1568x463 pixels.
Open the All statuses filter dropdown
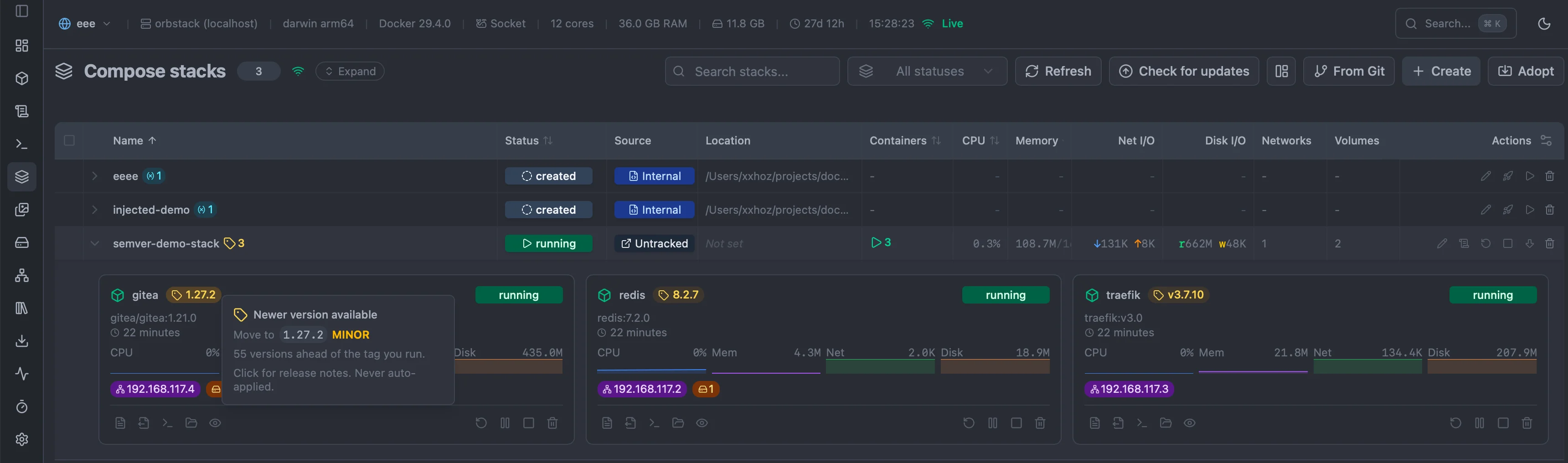click(x=927, y=71)
